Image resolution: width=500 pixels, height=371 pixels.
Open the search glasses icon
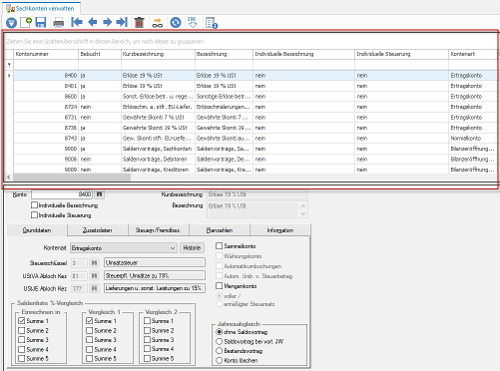coord(157,23)
